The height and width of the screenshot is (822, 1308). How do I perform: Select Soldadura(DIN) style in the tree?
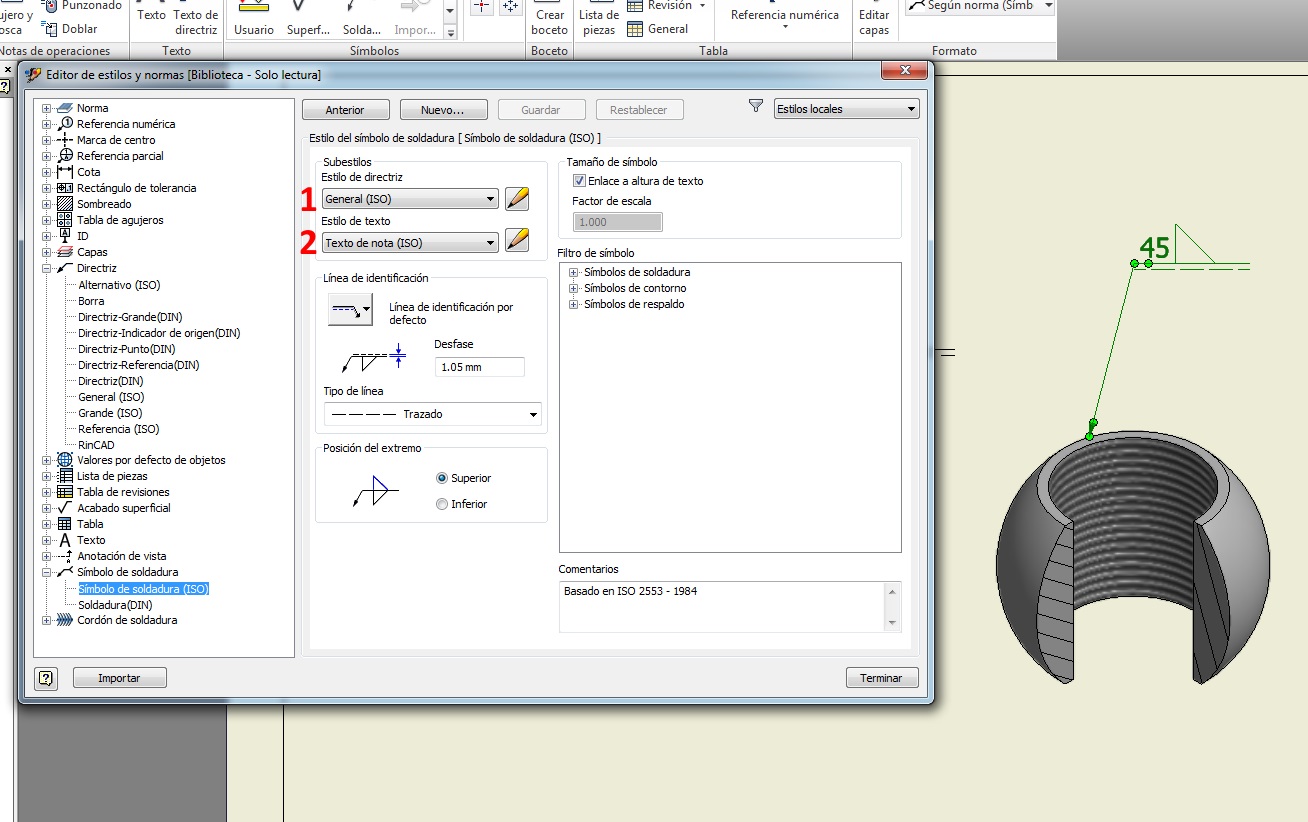pos(115,605)
